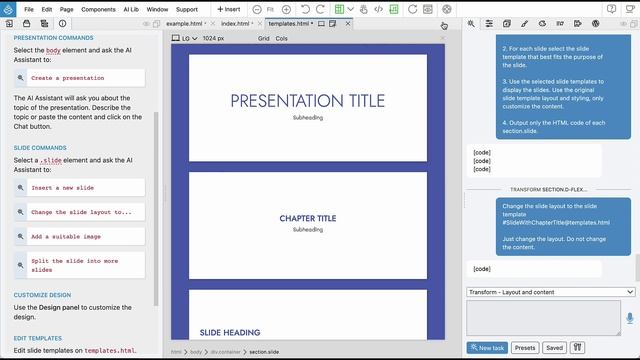Open the LG device size dropdown
Viewport: 640px width, 360px height.
click(x=185, y=38)
